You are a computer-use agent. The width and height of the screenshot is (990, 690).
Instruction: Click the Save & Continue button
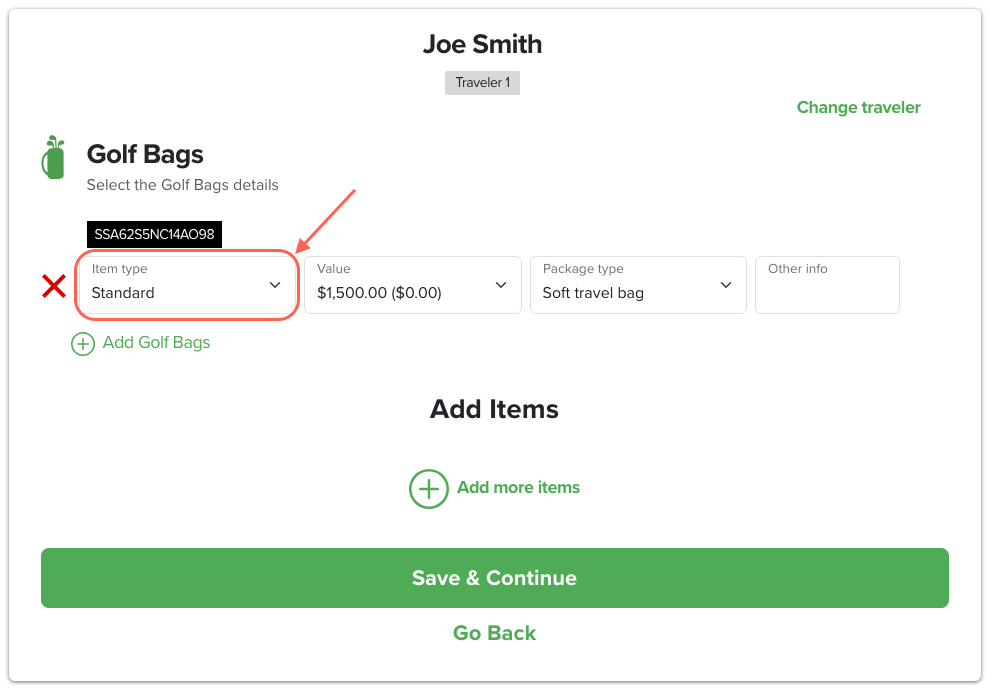click(x=495, y=578)
